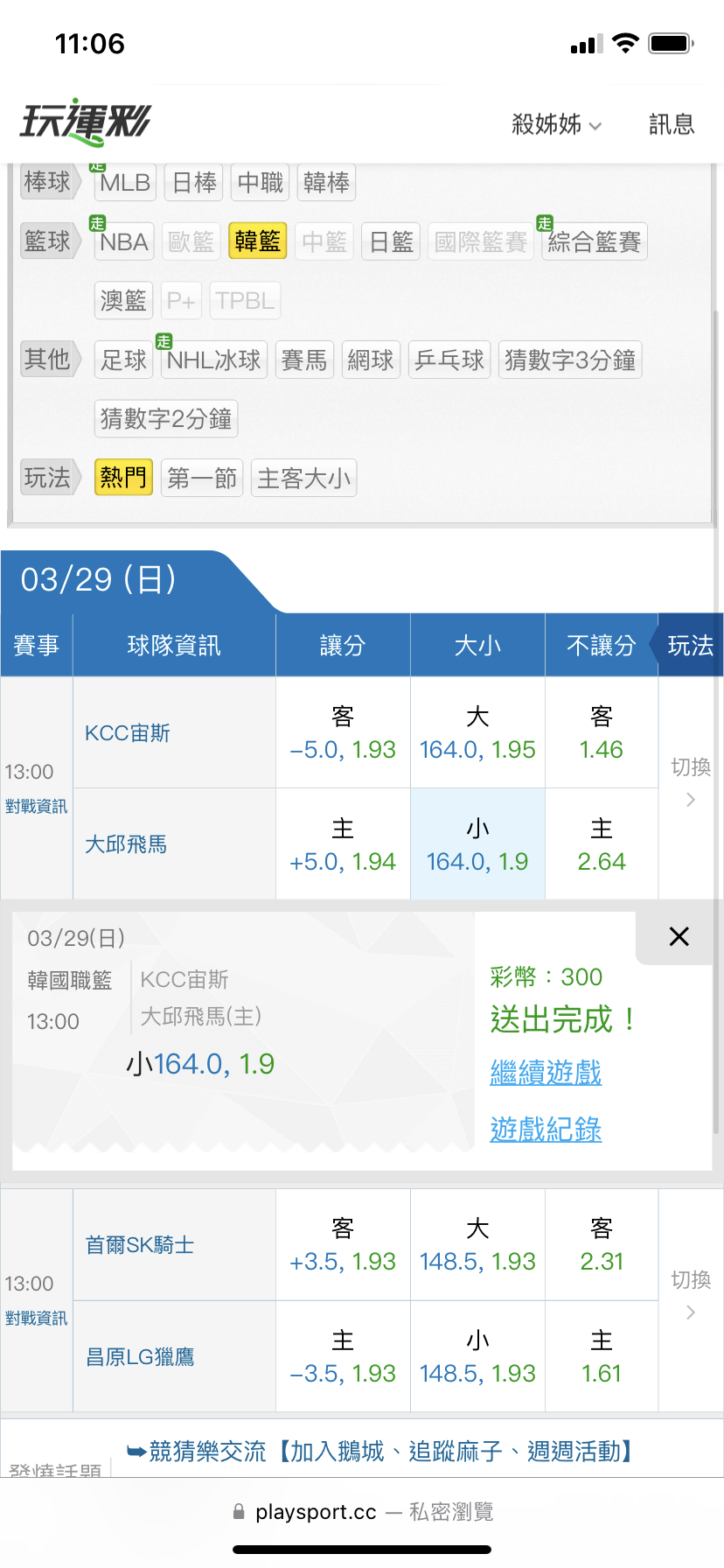
Task: Choose the 網球 category
Action: tap(371, 360)
